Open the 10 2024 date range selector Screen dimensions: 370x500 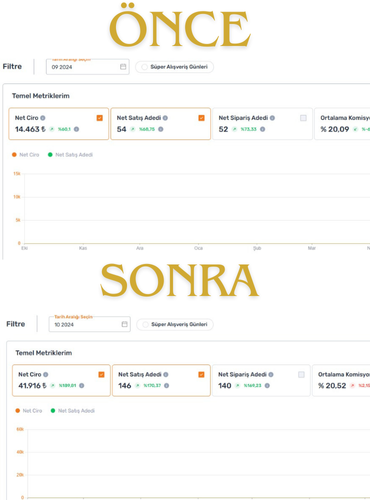pyautogui.click(x=90, y=324)
